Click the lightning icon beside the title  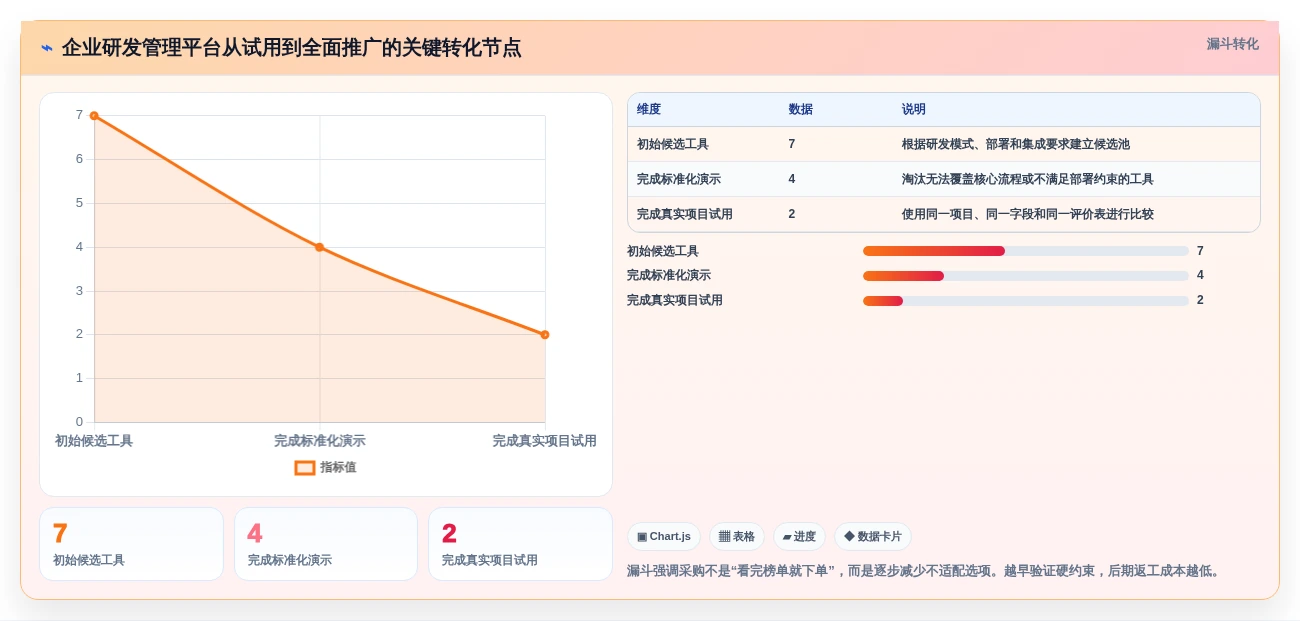47,48
